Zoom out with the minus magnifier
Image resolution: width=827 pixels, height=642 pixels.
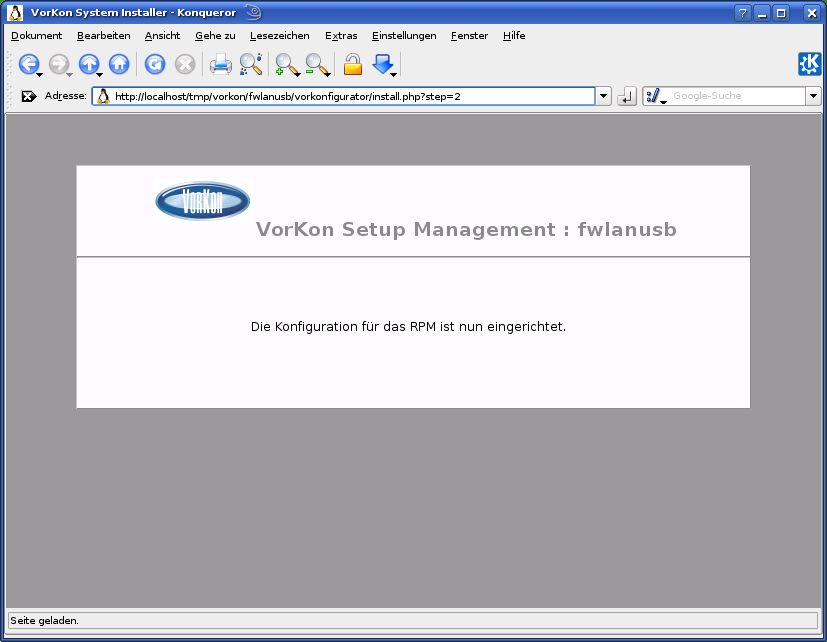click(x=316, y=64)
